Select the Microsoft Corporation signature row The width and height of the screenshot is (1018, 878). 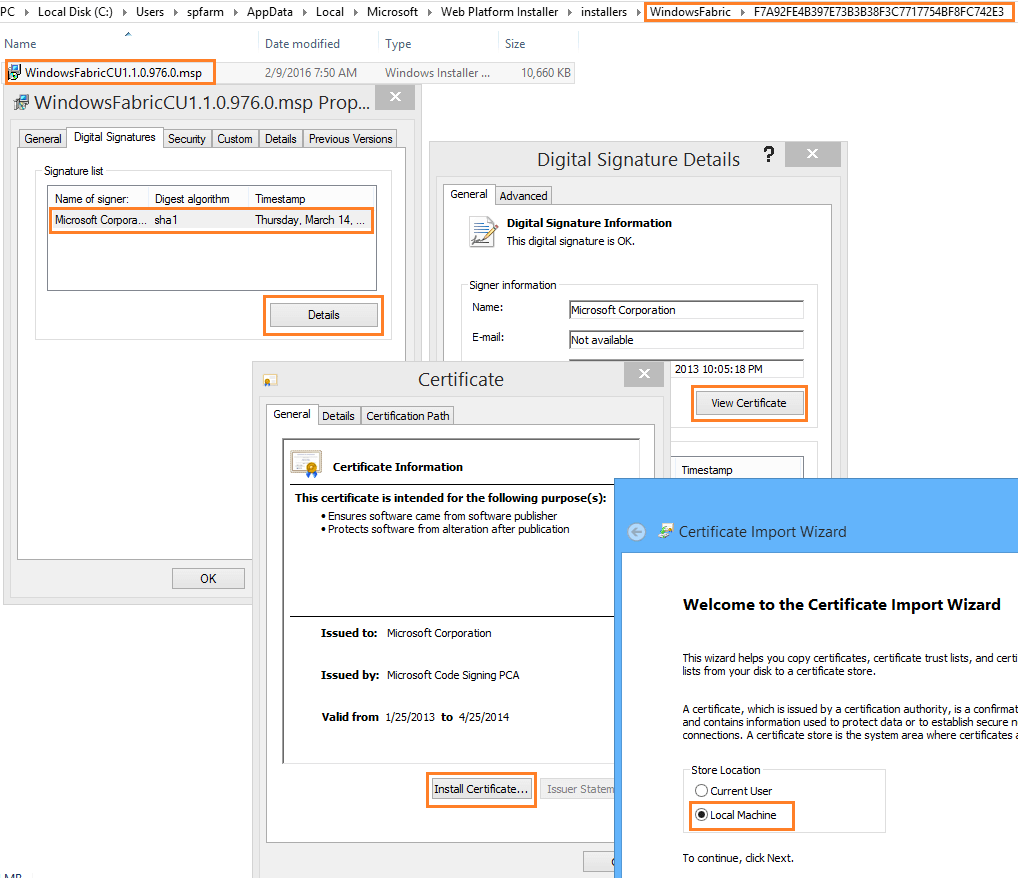[212, 220]
